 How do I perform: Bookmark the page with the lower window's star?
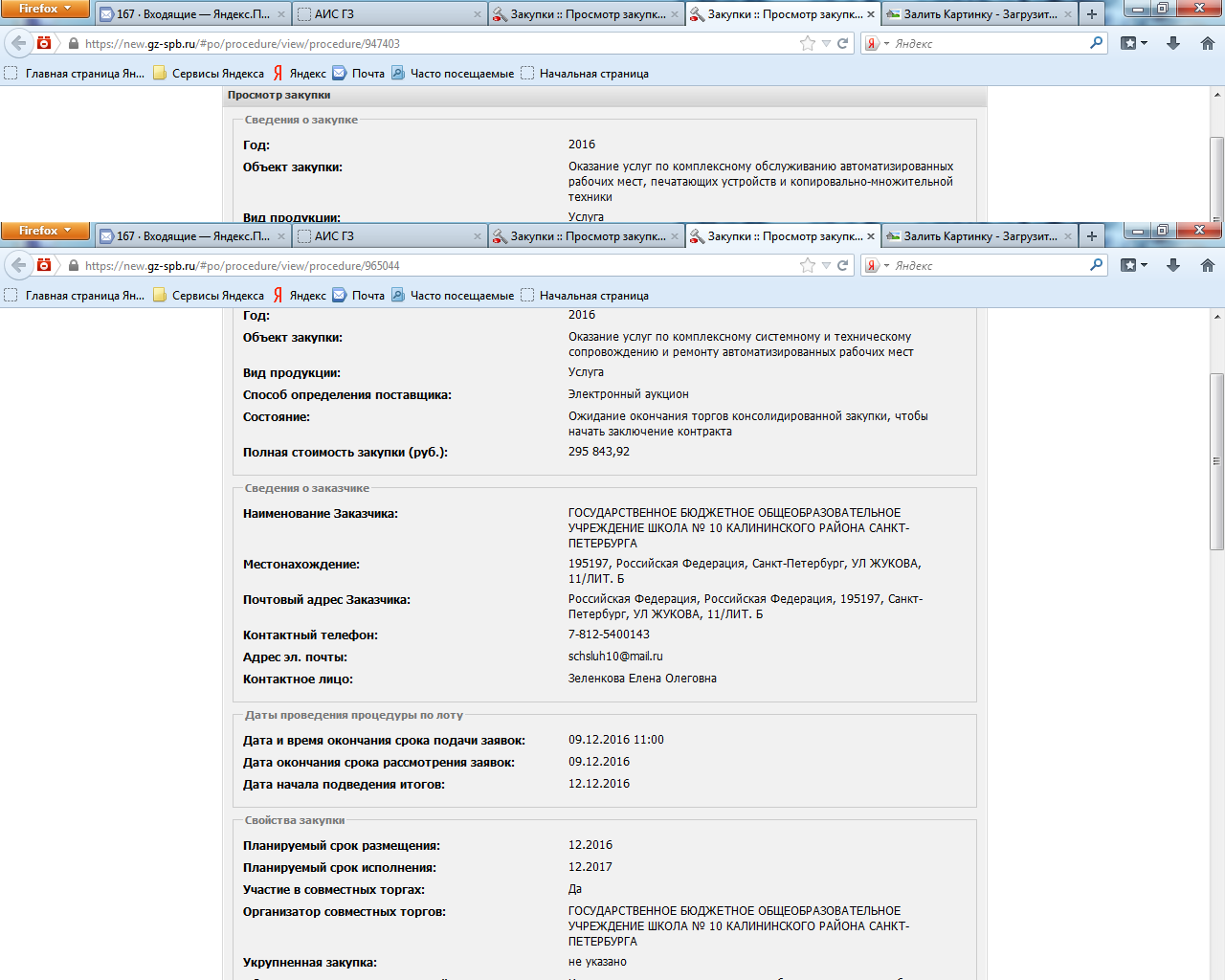pyautogui.click(x=808, y=265)
